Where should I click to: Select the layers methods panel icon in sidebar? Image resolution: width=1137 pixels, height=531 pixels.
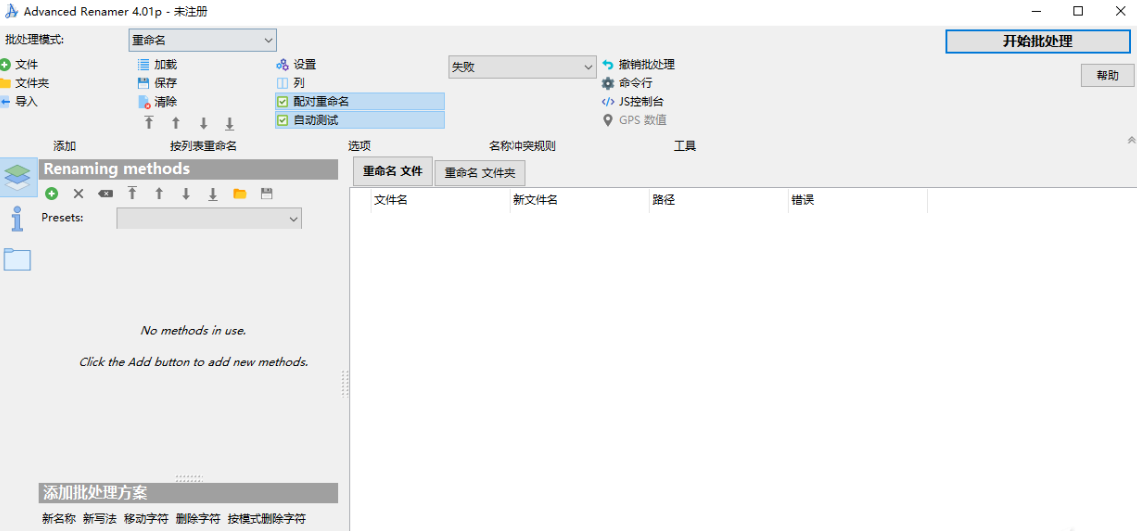point(18,178)
